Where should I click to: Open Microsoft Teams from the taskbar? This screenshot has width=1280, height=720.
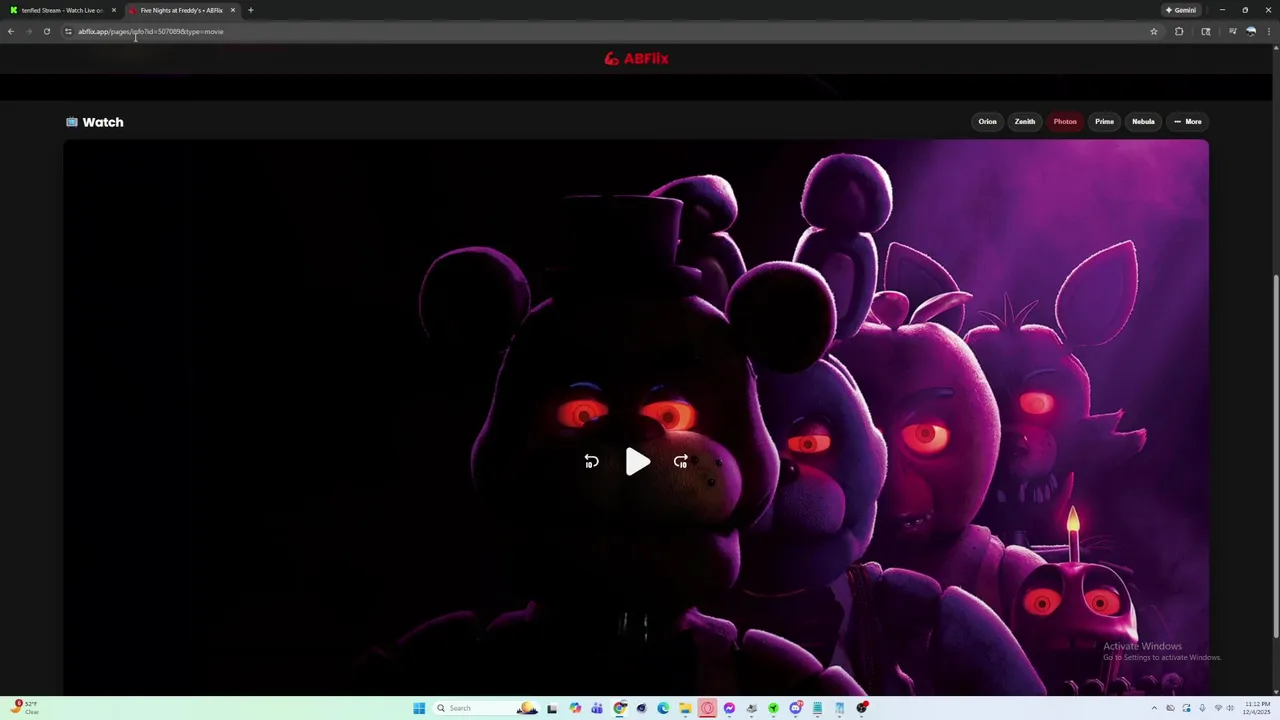tap(597, 708)
